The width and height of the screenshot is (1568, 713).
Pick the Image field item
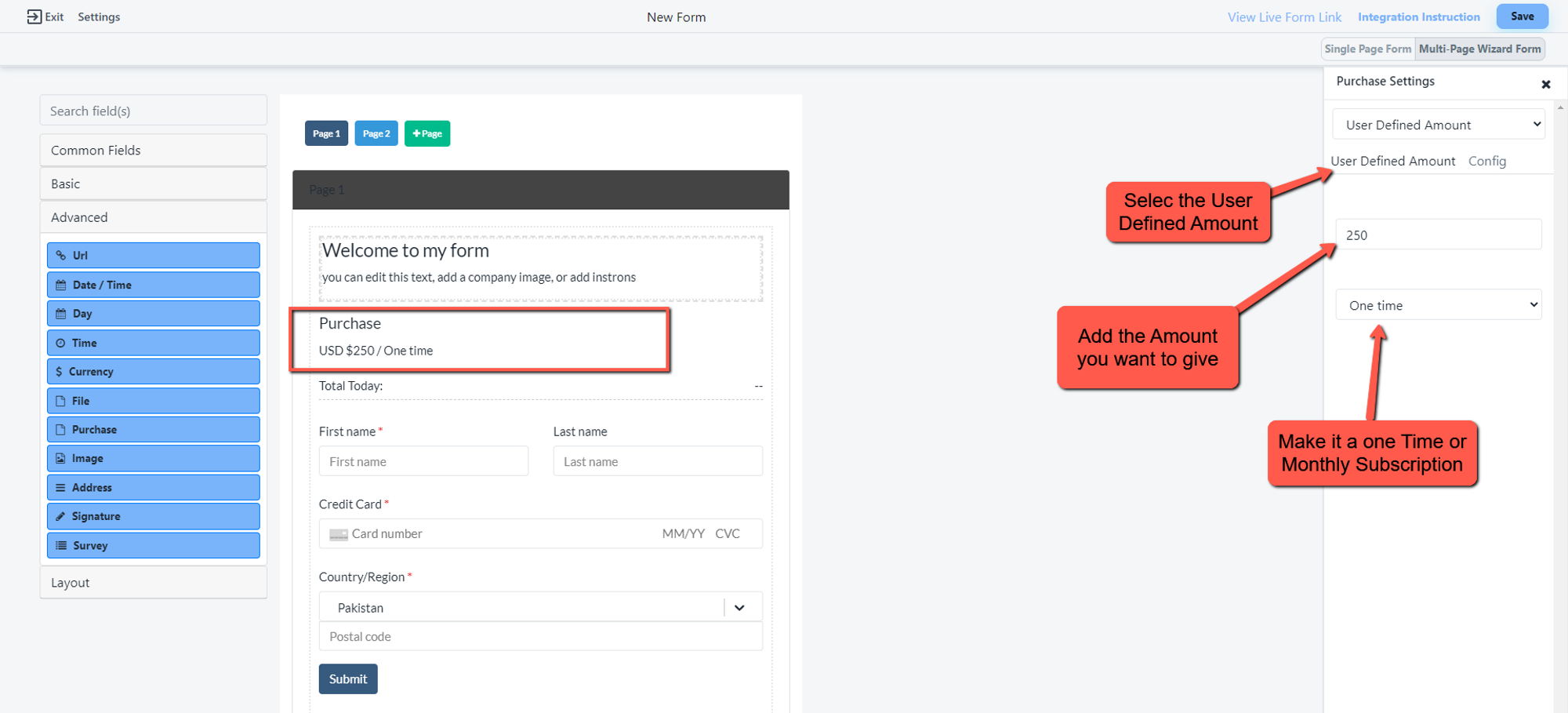[x=153, y=459]
